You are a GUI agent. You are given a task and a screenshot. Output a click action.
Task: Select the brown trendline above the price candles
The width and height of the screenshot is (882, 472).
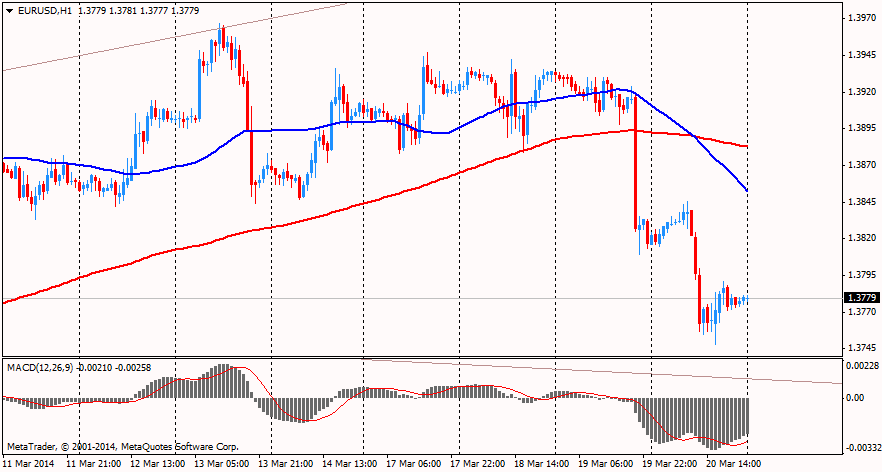pos(174,37)
